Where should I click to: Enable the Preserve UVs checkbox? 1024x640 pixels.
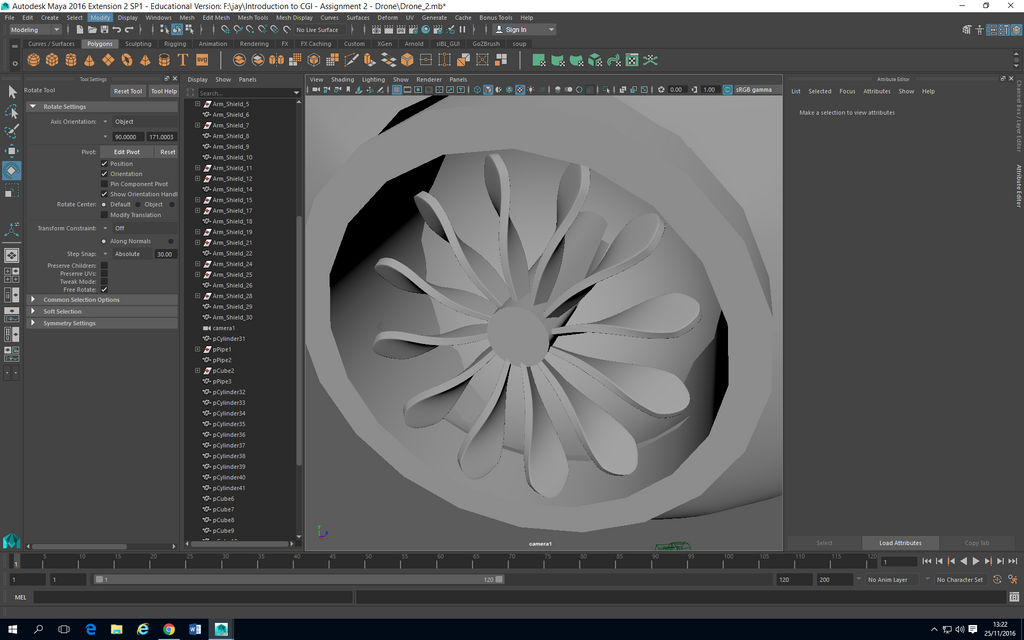tap(104, 274)
